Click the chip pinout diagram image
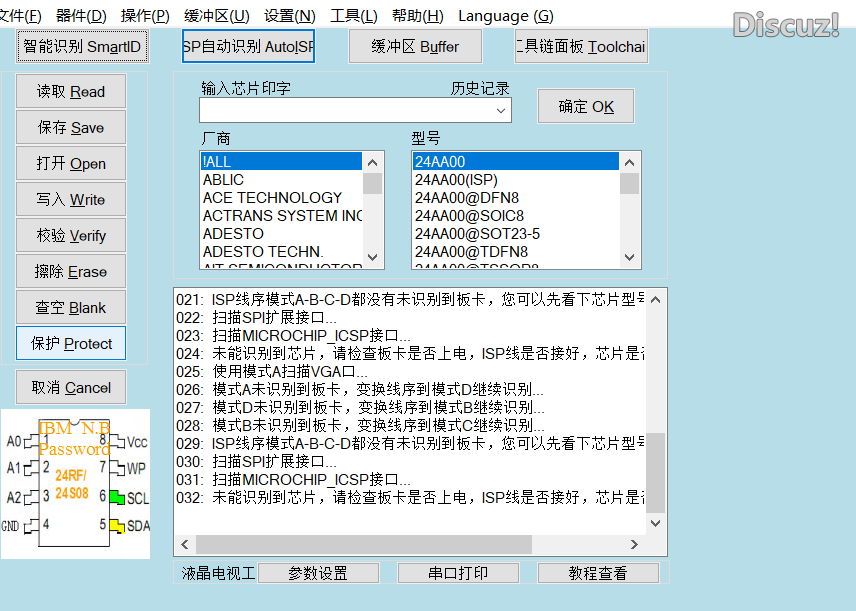This screenshot has width=856, height=611. pos(75,485)
